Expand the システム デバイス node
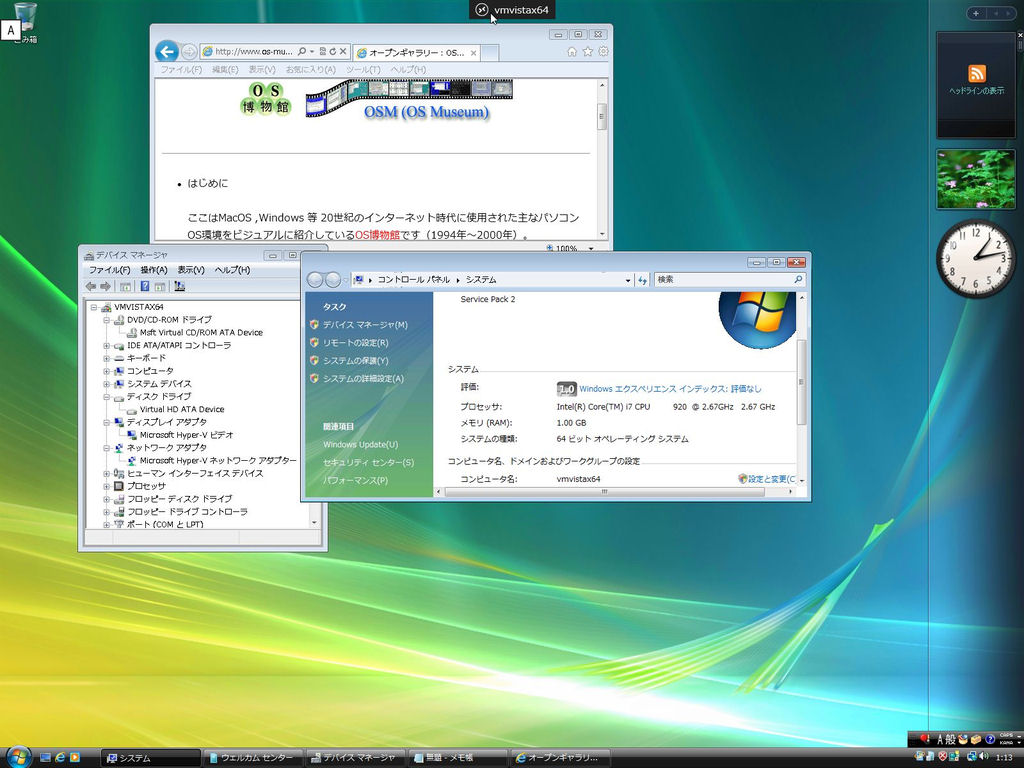The image size is (1024, 768). tap(106, 384)
